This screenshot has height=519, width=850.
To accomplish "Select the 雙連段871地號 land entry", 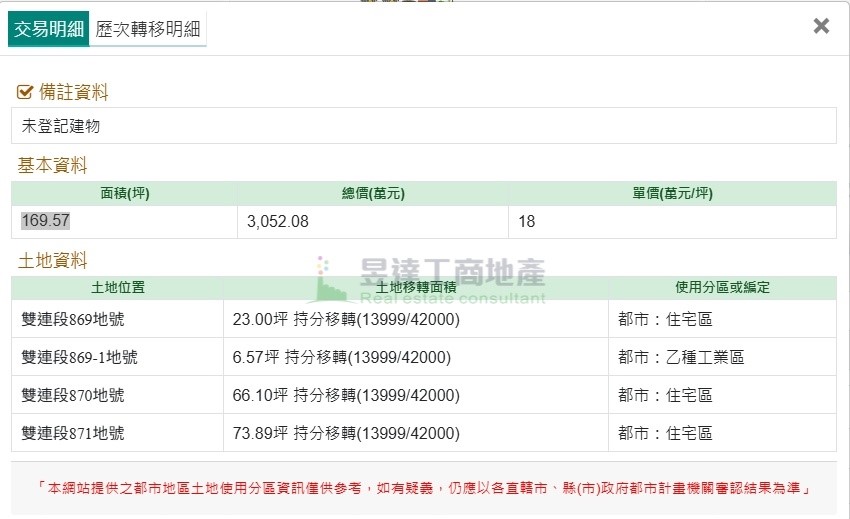I will [73, 433].
